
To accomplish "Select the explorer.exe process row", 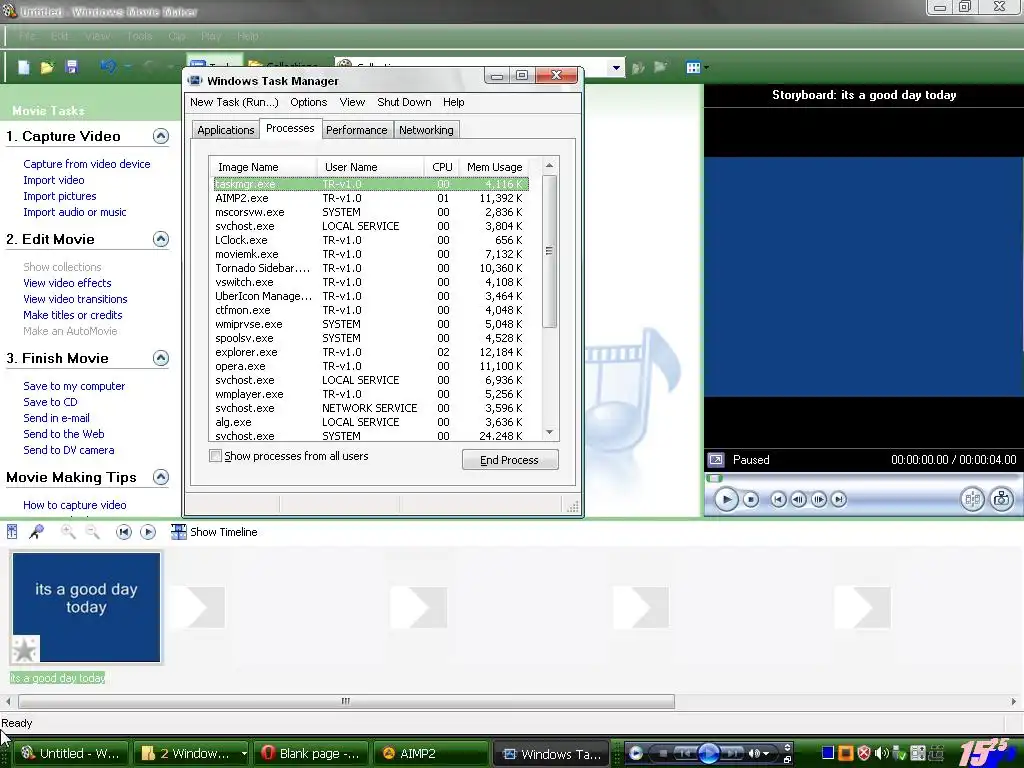I will point(370,352).
